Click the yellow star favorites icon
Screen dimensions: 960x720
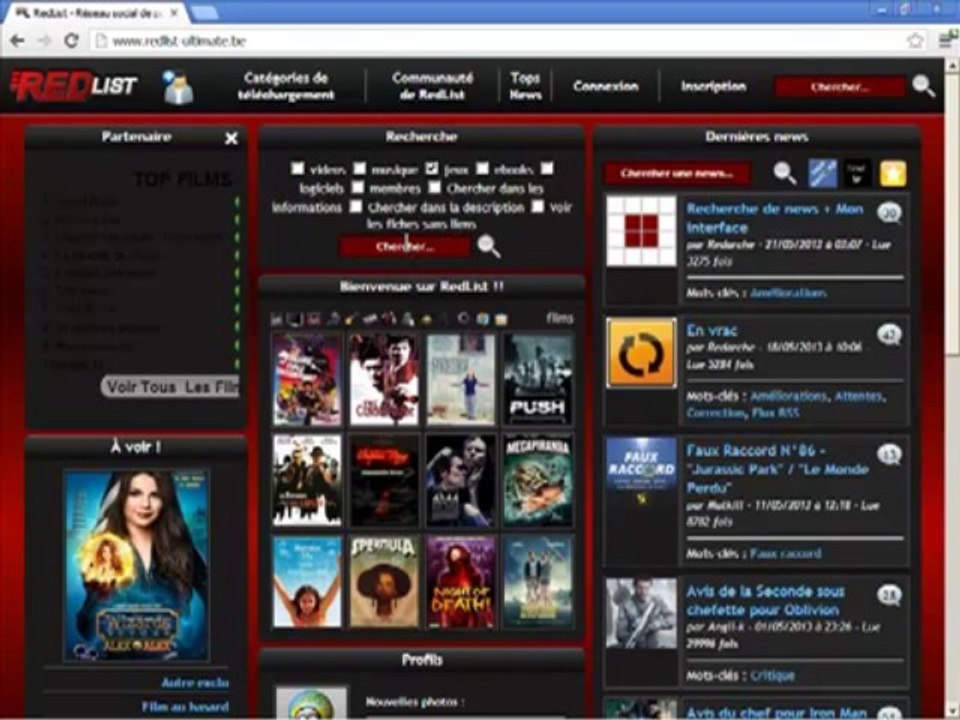[892, 174]
